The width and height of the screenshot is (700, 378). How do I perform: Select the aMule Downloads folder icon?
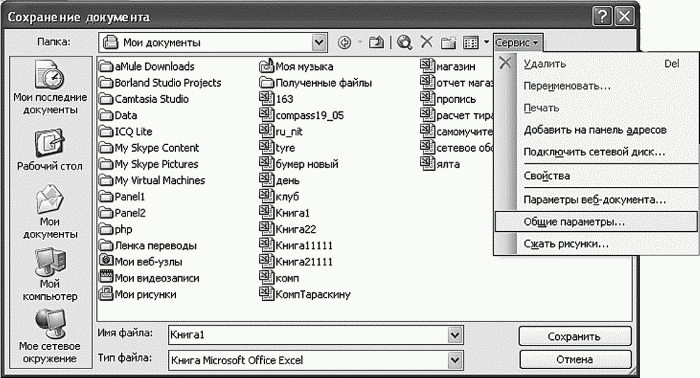coord(106,66)
